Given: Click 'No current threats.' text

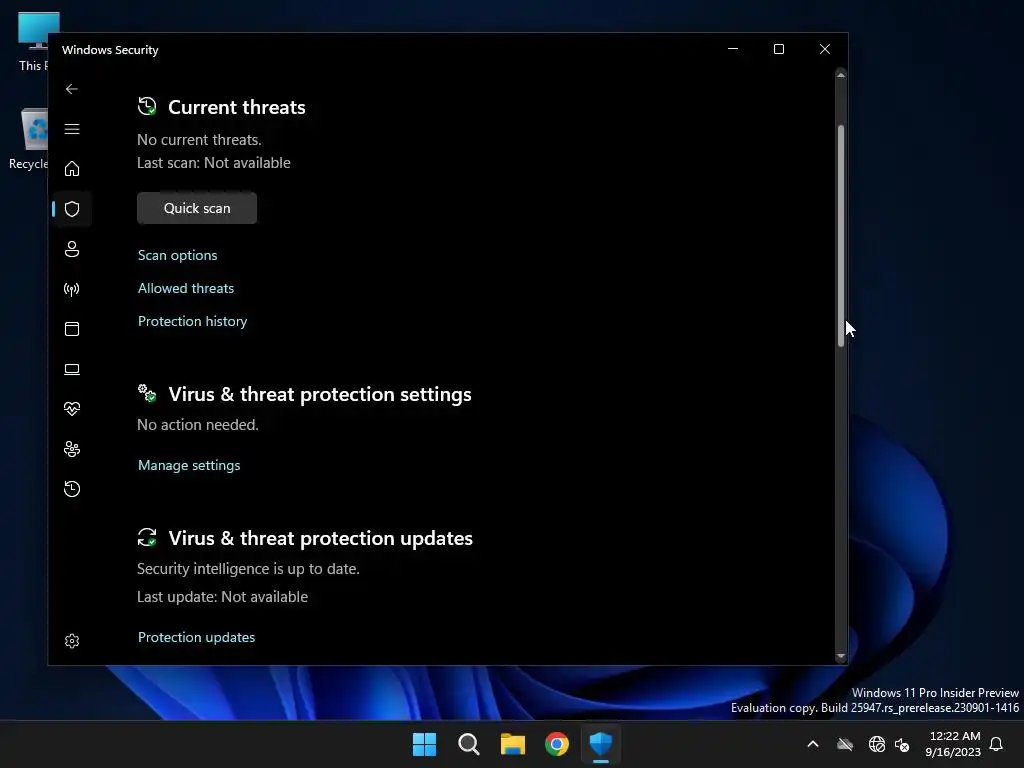Looking at the screenshot, I should tap(199, 140).
